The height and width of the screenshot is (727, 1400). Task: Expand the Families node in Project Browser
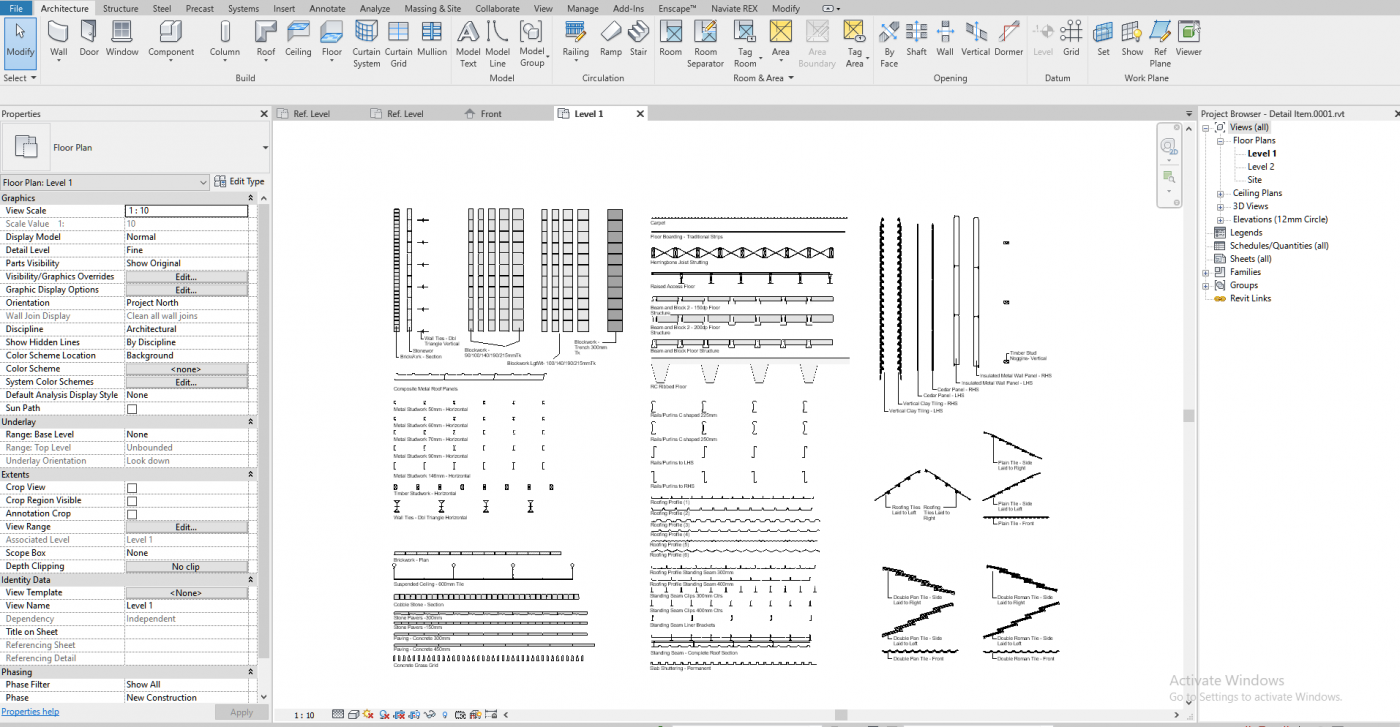click(x=1206, y=272)
